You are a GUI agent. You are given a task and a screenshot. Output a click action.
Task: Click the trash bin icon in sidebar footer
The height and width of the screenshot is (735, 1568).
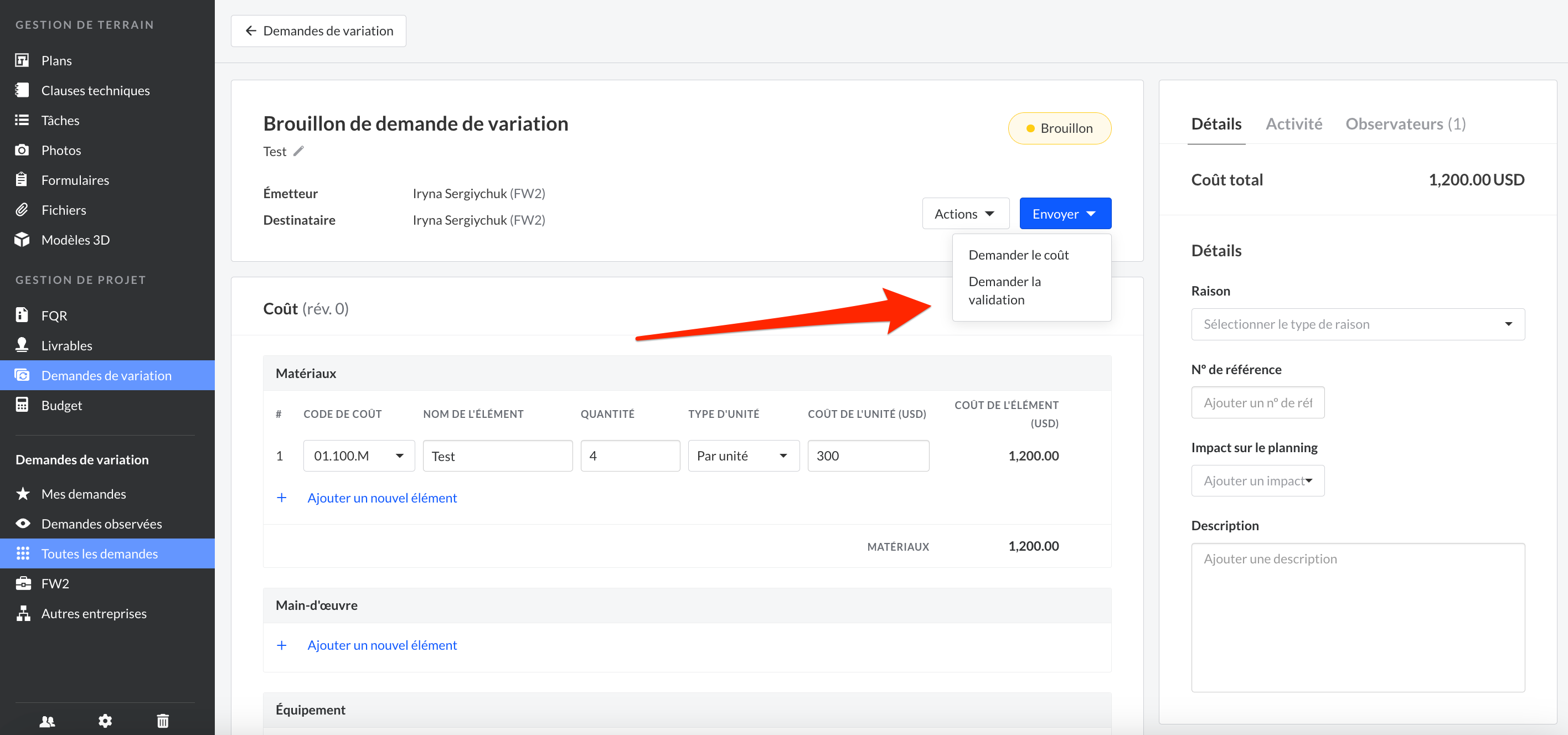[x=163, y=721]
